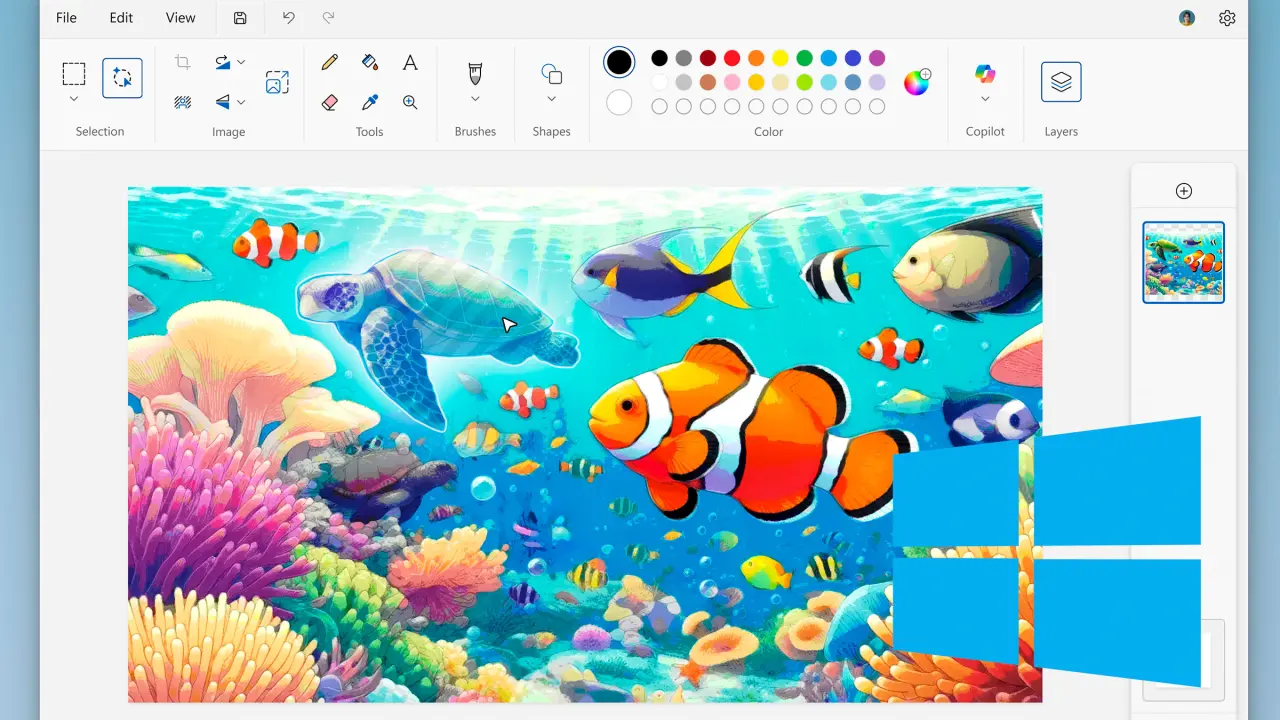Pick the Eraser tool
Screen dimensions: 1280x720
coord(330,102)
